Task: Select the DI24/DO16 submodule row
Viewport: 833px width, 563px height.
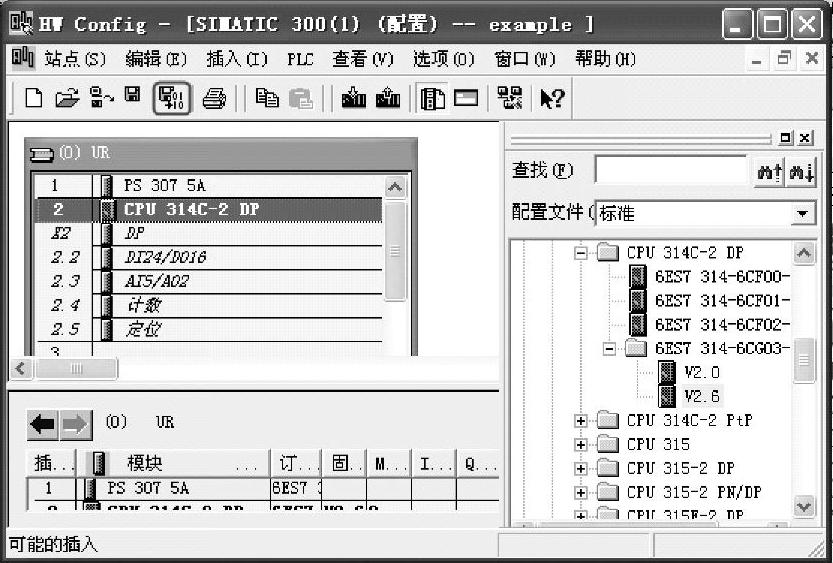Action: point(209,258)
